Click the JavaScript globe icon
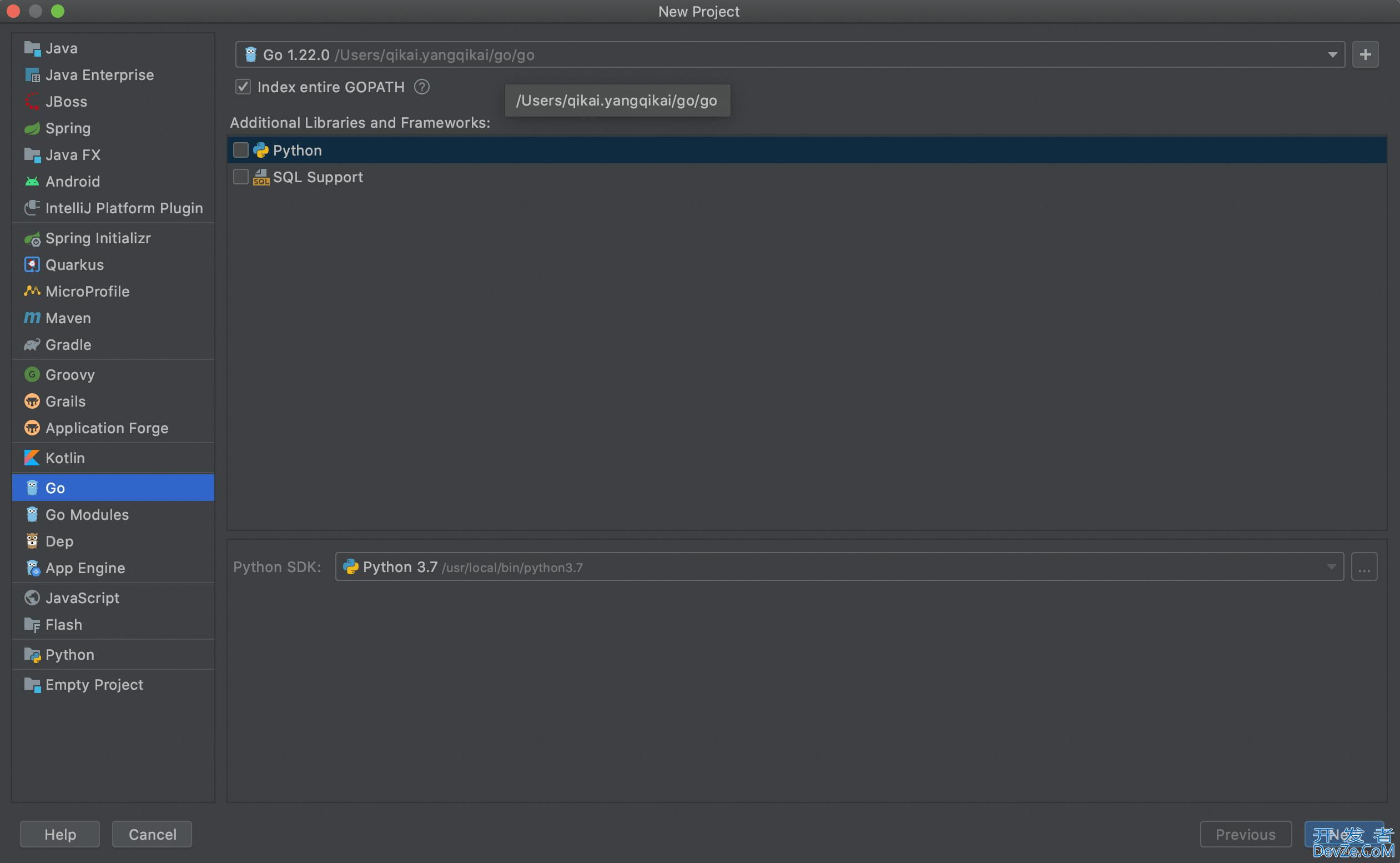Image resolution: width=1400 pixels, height=863 pixels. pos(32,598)
